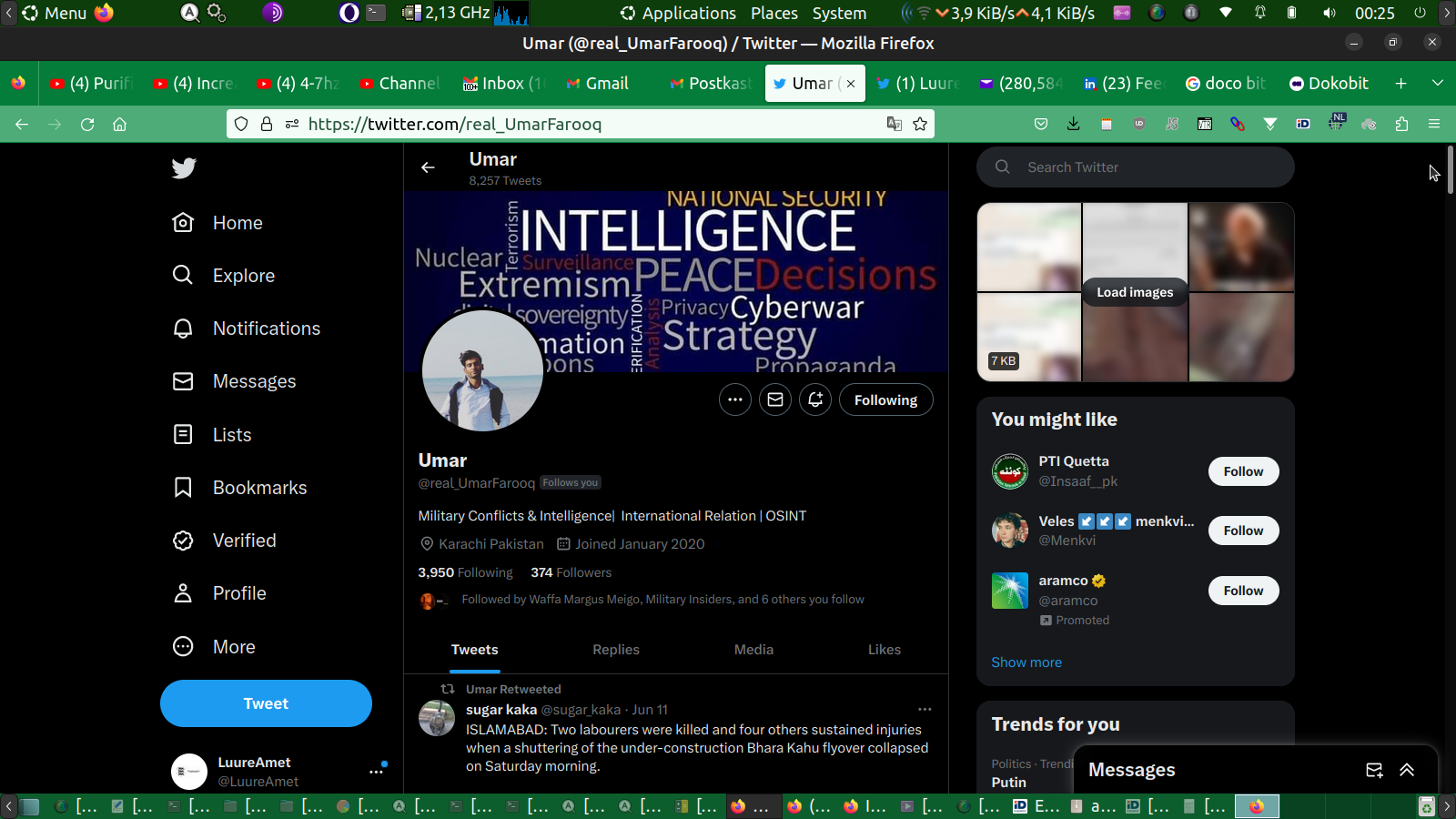
Task: Compose a new message in Messages drawer
Action: pyautogui.click(x=1374, y=770)
